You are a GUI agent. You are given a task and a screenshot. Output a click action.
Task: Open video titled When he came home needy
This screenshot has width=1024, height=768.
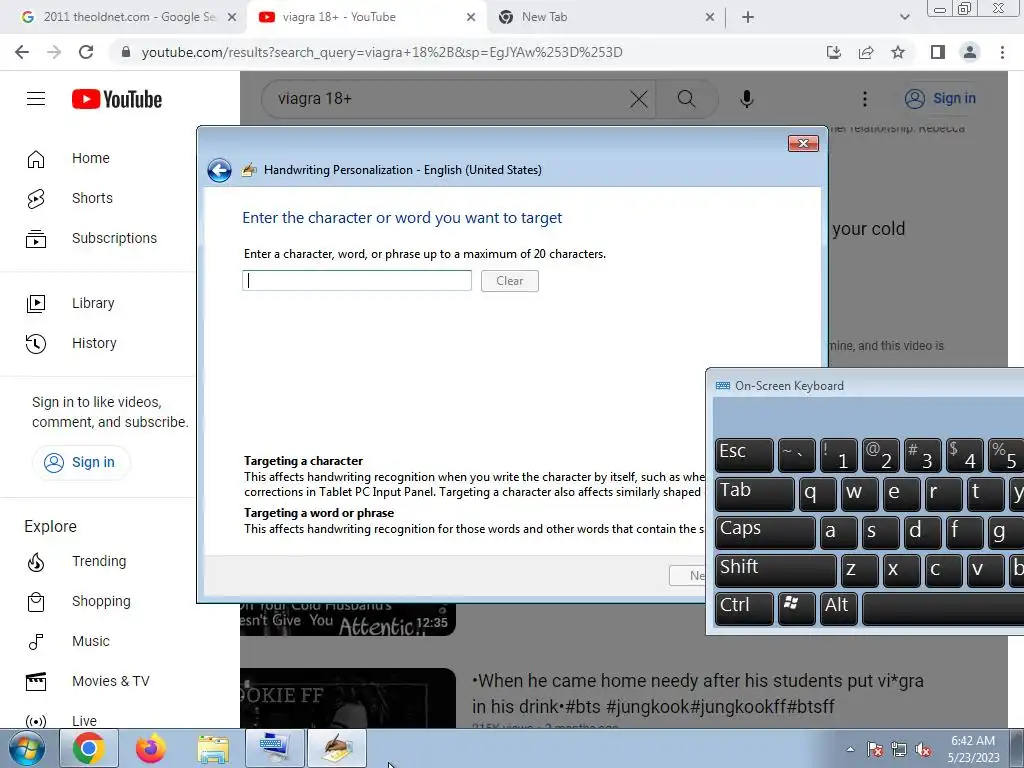697,694
